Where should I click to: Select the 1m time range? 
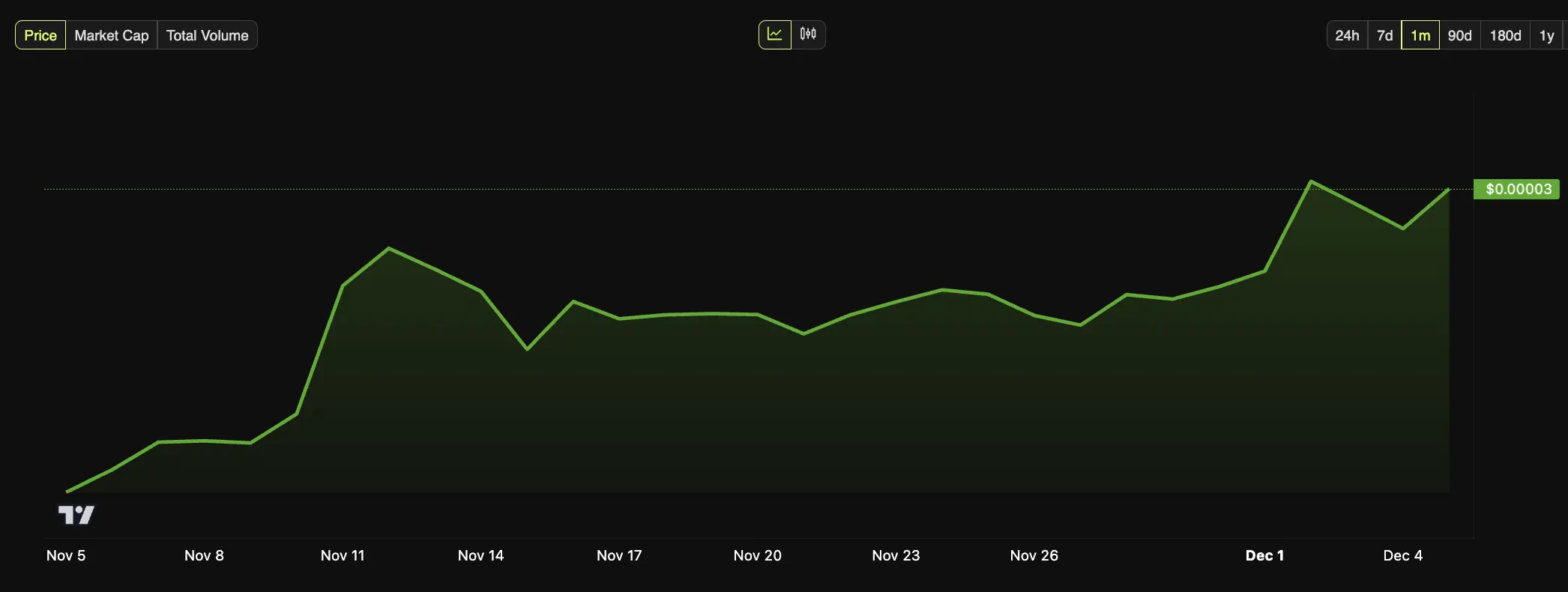point(1420,35)
